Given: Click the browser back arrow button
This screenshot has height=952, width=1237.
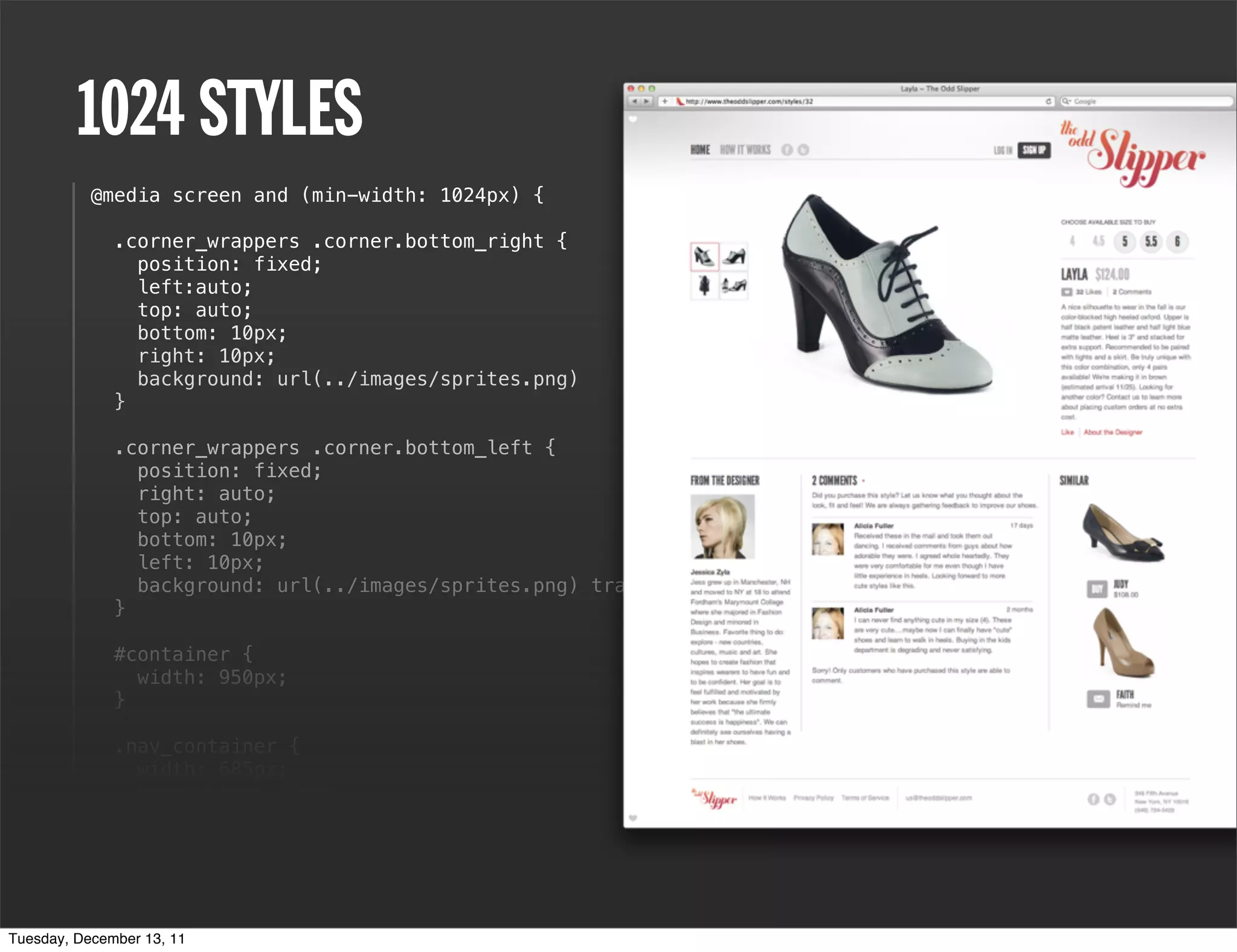Looking at the screenshot, I should 634,101.
